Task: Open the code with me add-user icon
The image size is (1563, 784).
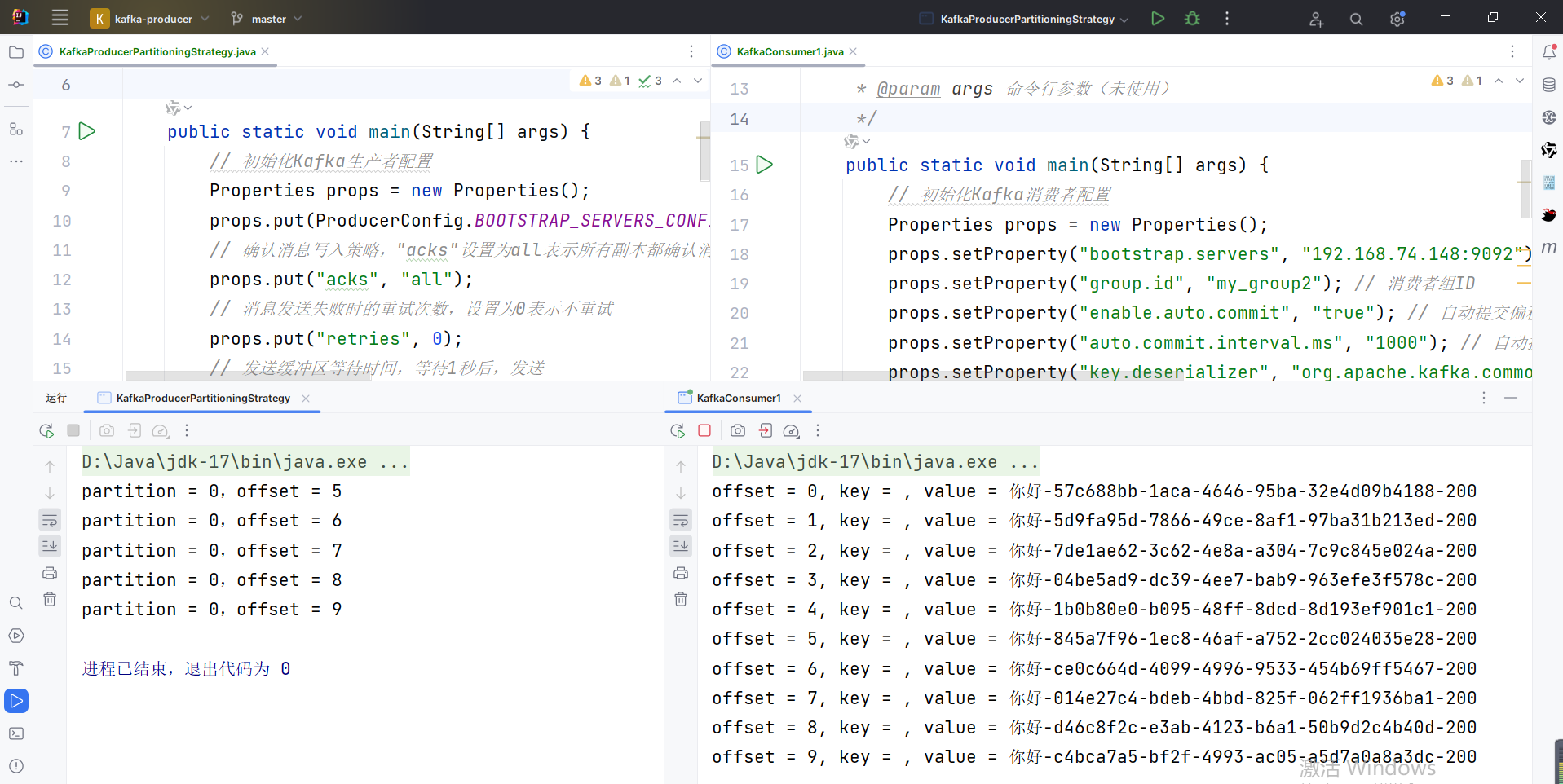Action: 1316,19
